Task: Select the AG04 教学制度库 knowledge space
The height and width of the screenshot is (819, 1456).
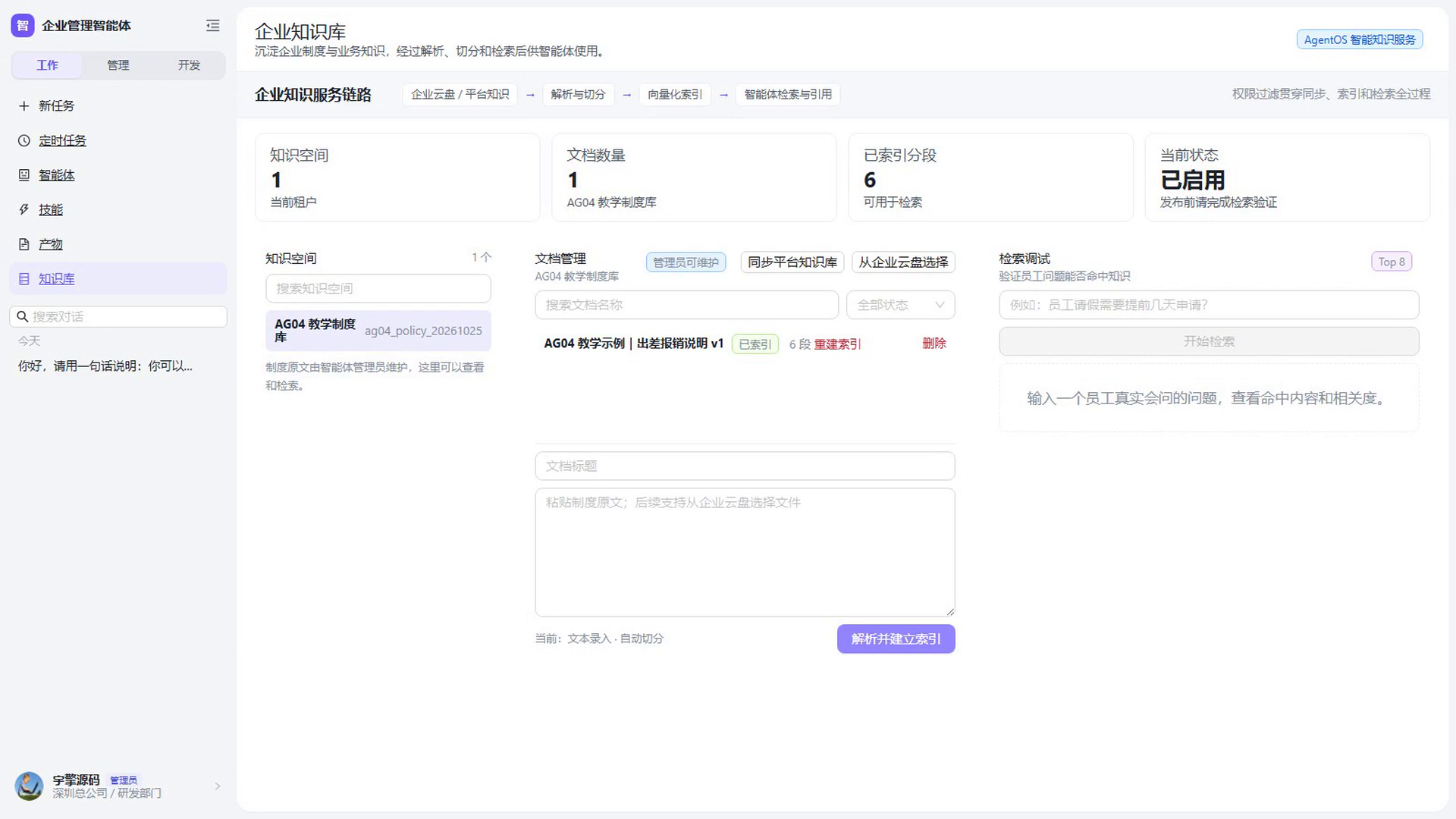Action: 378,331
